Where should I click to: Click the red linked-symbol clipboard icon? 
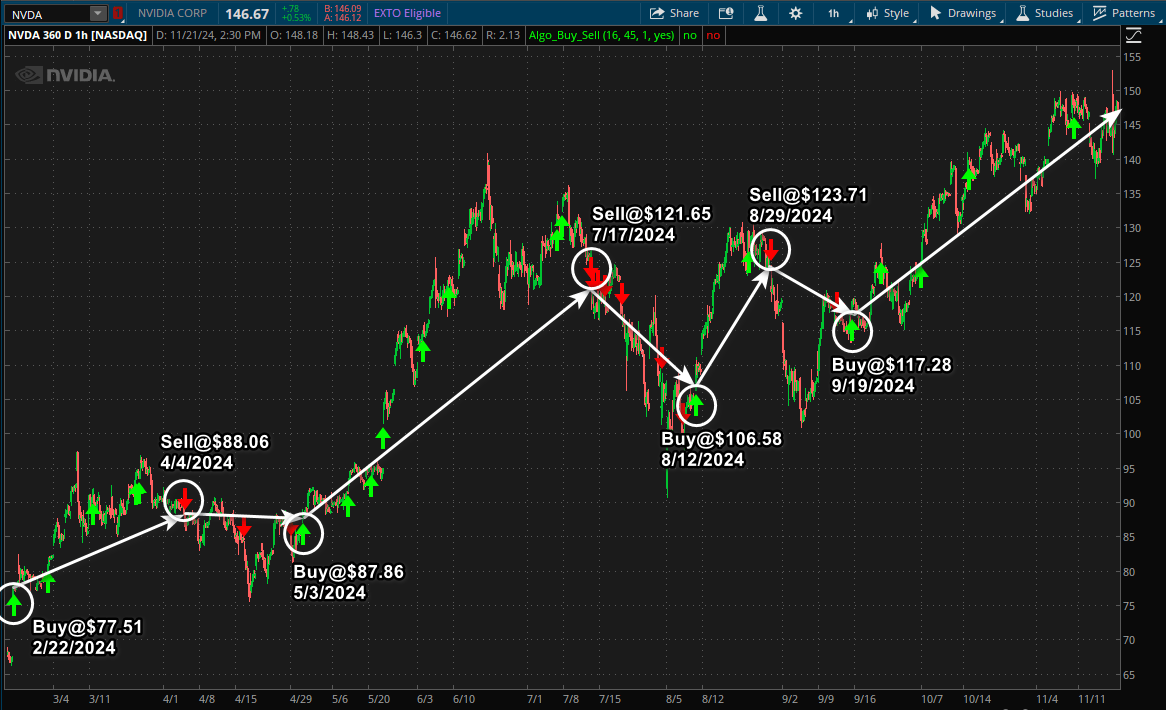[119, 13]
